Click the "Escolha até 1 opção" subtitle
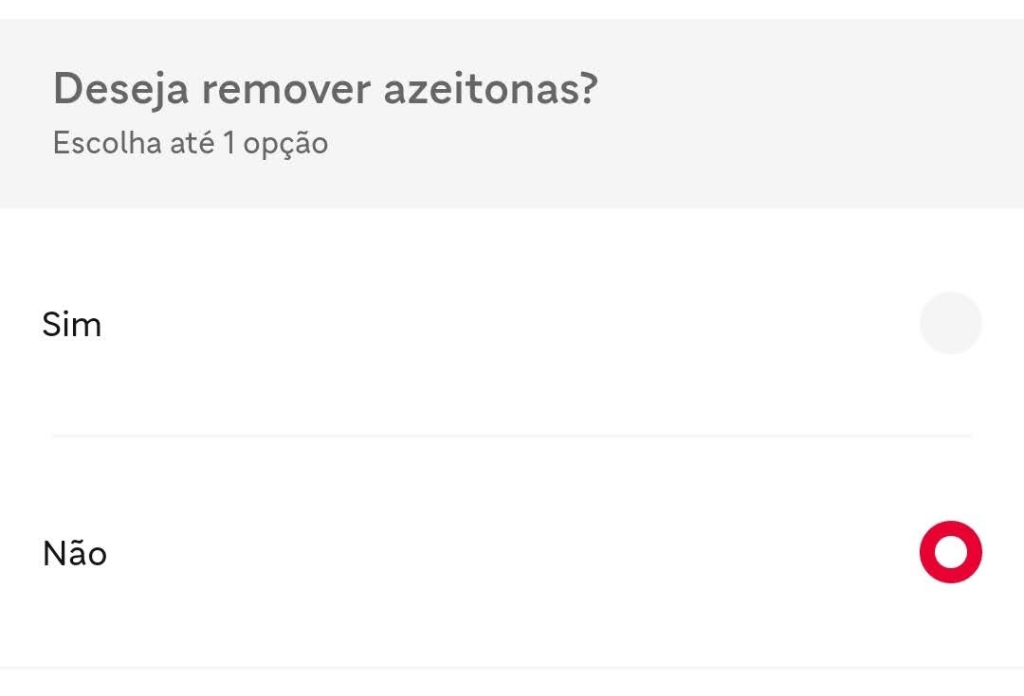Screen dimensions: 1024x696 (x=190, y=144)
